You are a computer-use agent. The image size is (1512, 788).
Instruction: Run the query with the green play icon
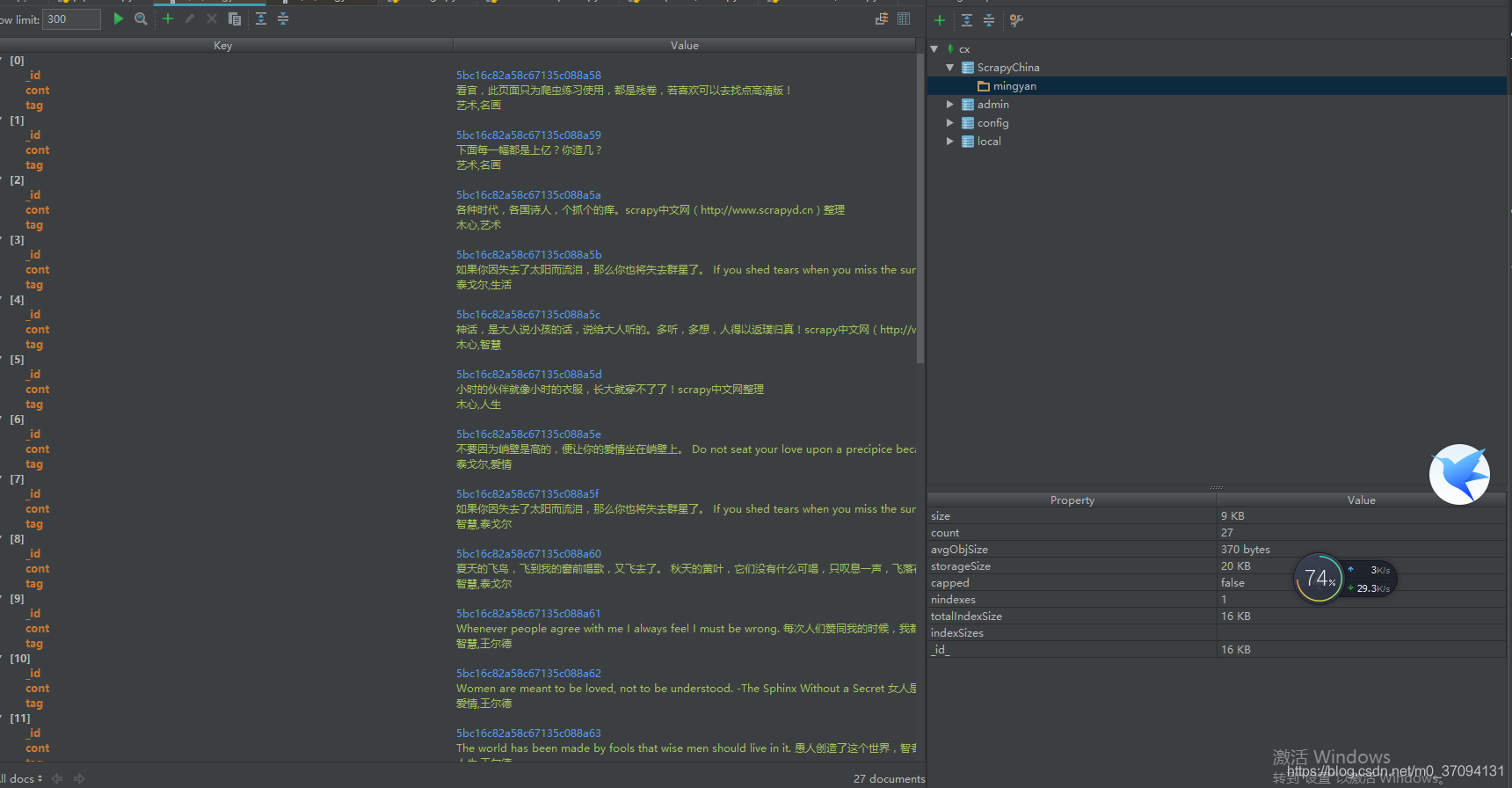pyautogui.click(x=118, y=18)
